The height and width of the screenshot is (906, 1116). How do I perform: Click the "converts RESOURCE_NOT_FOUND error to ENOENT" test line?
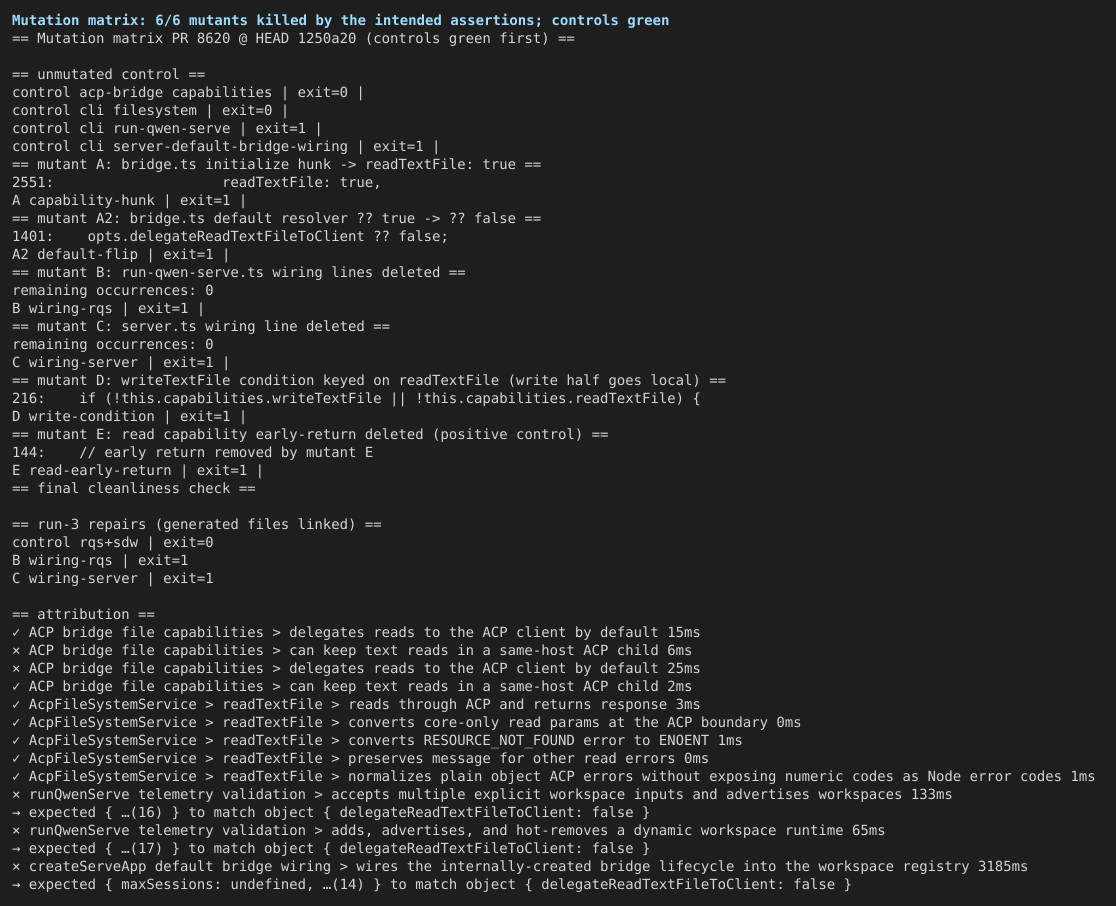pos(377,740)
